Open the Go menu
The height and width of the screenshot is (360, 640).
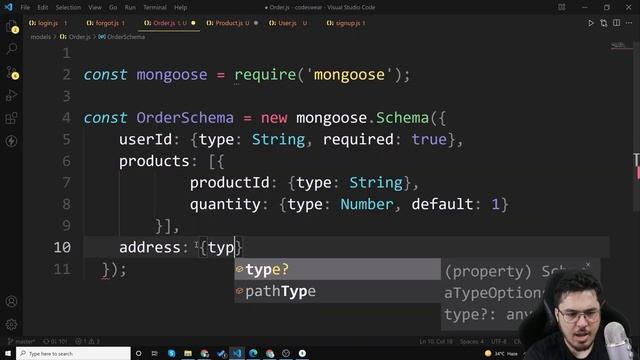pos(113,7)
